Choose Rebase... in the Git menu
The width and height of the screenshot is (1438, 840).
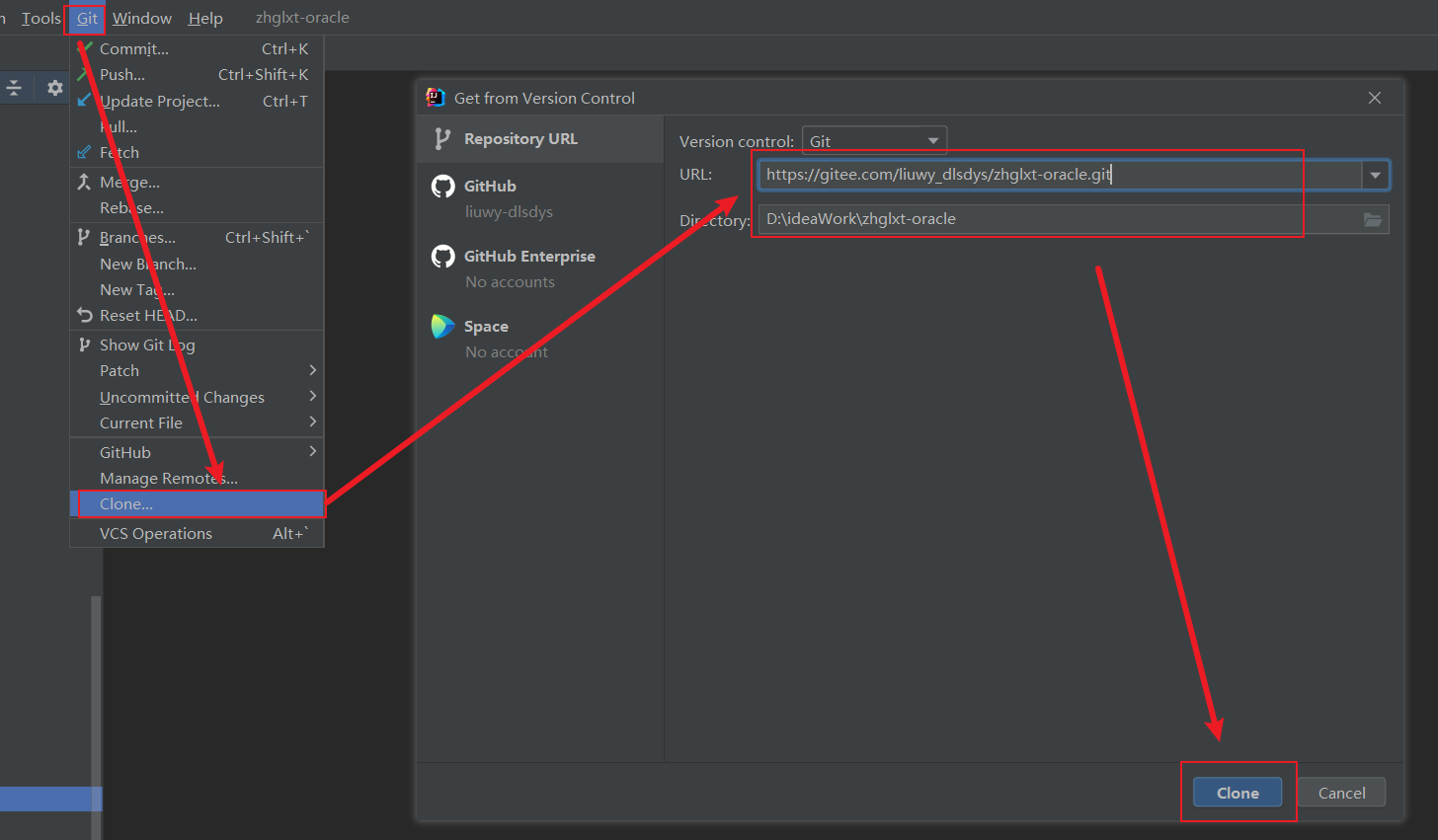pos(197,207)
